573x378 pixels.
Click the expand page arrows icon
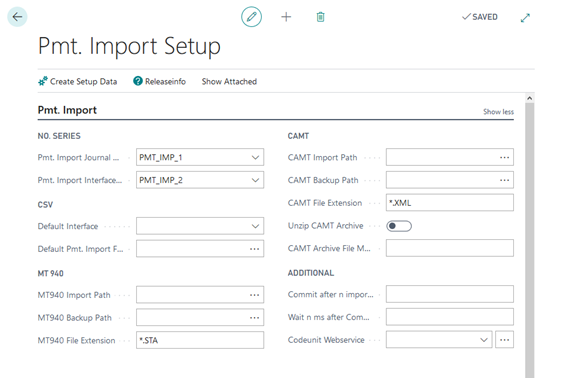pos(525,18)
